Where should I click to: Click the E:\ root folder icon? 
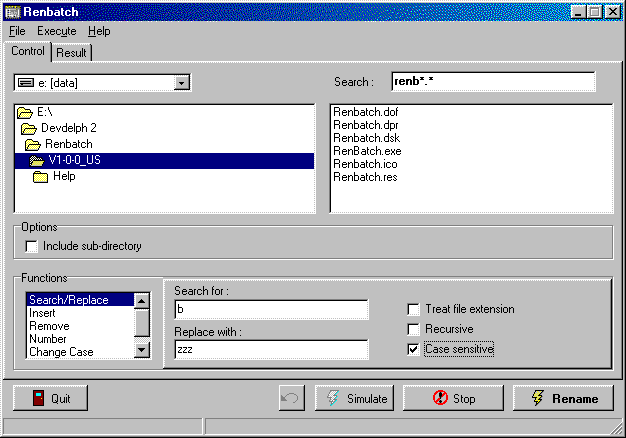click(25, 113)
